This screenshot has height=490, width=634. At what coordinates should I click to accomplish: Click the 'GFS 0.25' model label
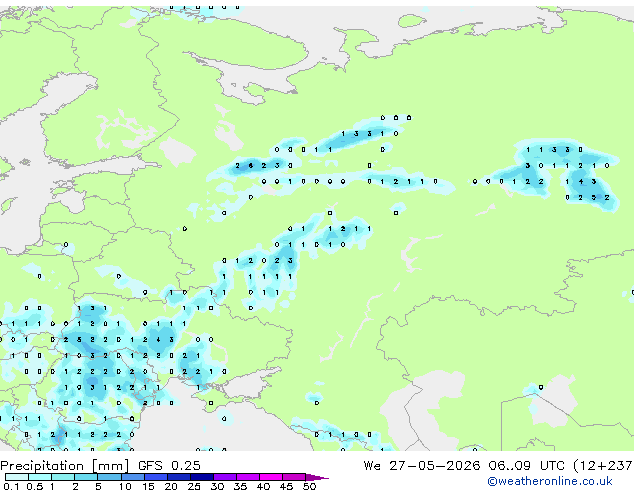click(169, 466)
